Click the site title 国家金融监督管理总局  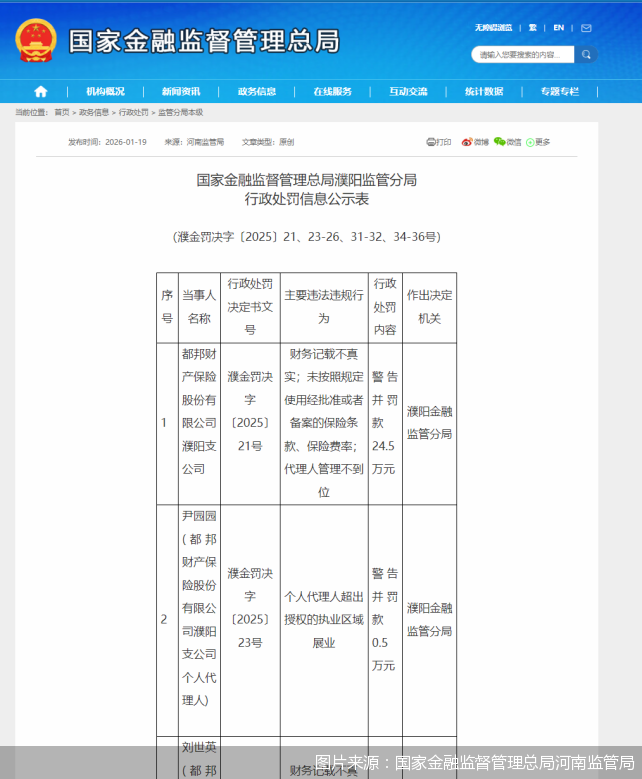click(x=204, y=41)
